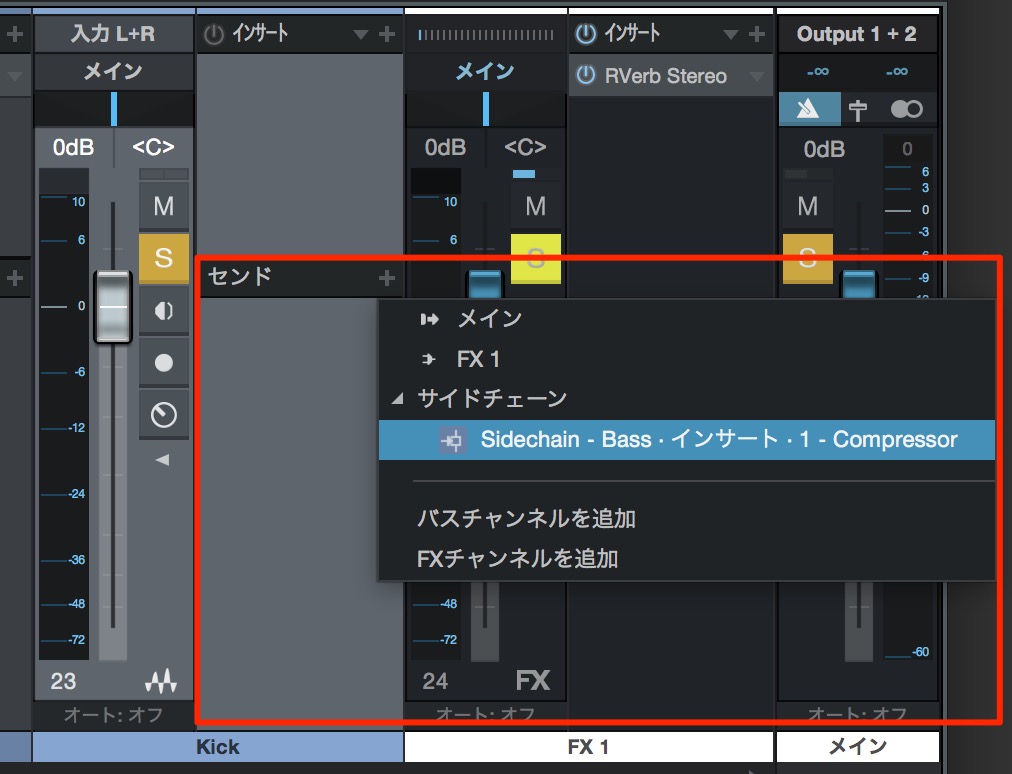
Task: Collapse the サイドチェーン group
Action: [398, 398]
